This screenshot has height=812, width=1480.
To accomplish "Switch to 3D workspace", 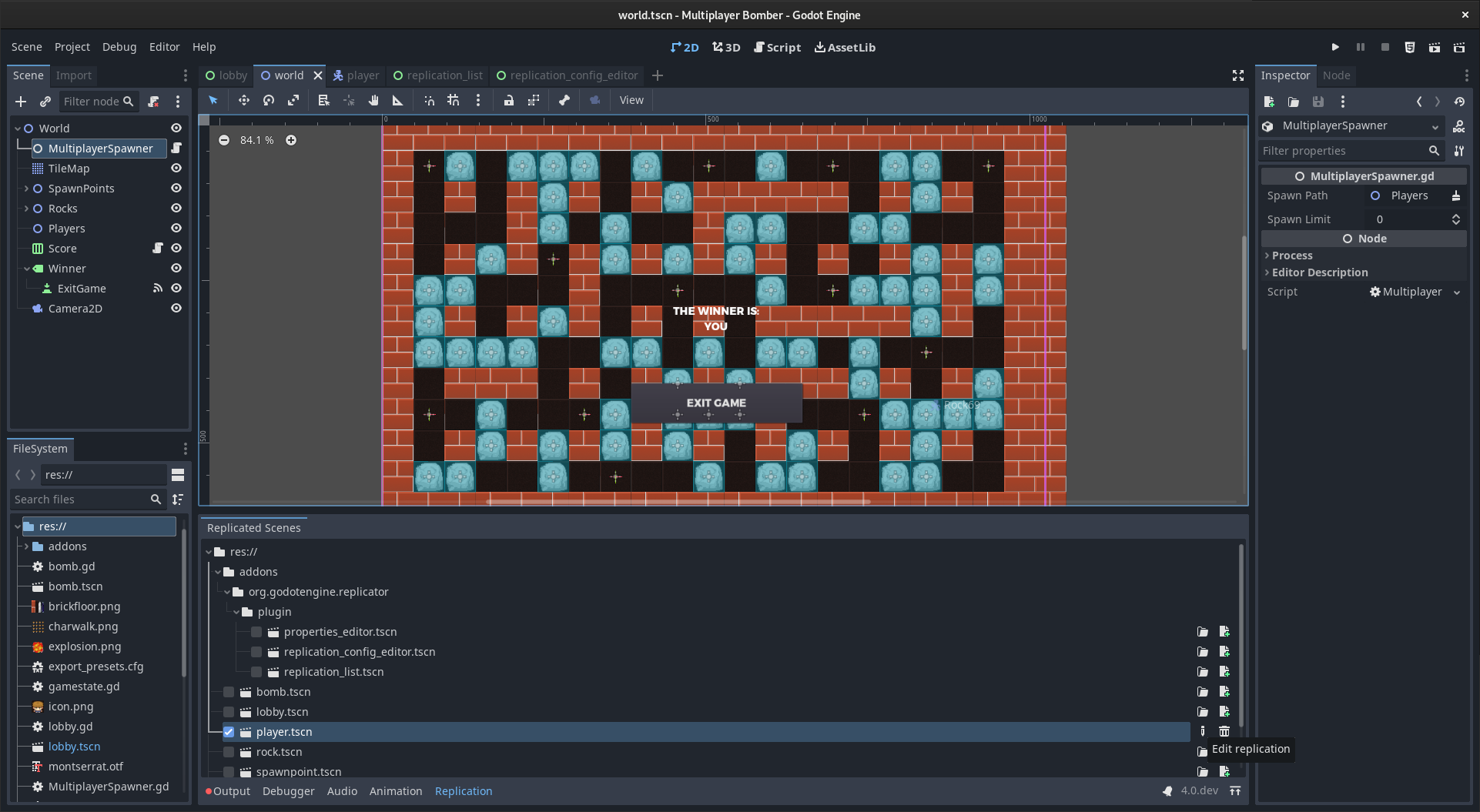I will 726,48.
